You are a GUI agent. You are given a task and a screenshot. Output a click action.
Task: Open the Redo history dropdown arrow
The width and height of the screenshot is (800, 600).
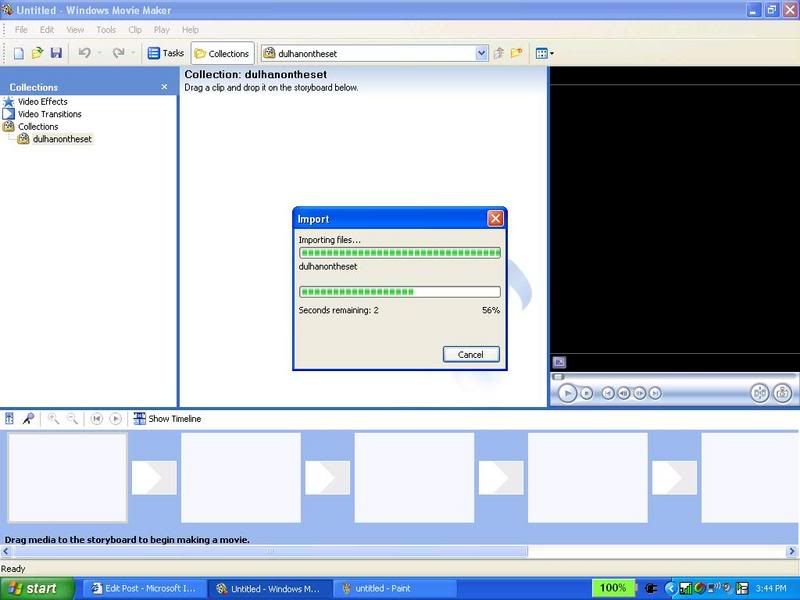coord(133,53)
